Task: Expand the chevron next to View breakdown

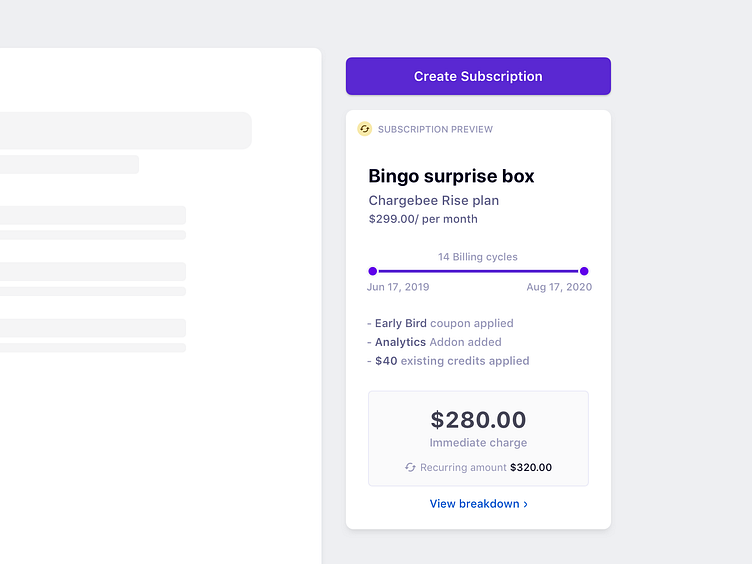Action: 526,504
